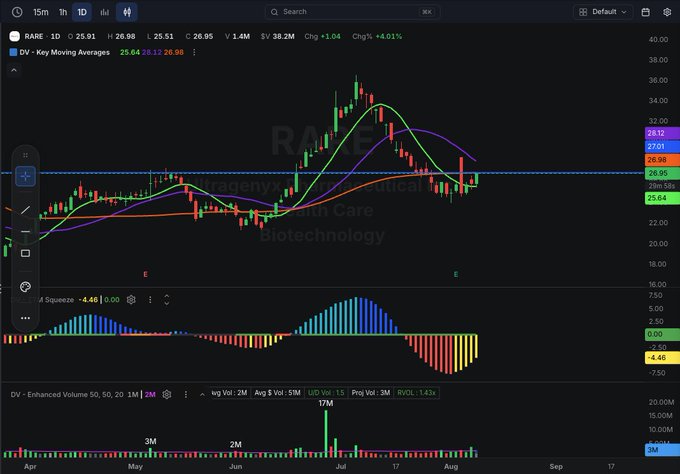Viewport: 680px width, 474px height.
Task: Click the C 26.95 close value
Action: coord(199,36)
